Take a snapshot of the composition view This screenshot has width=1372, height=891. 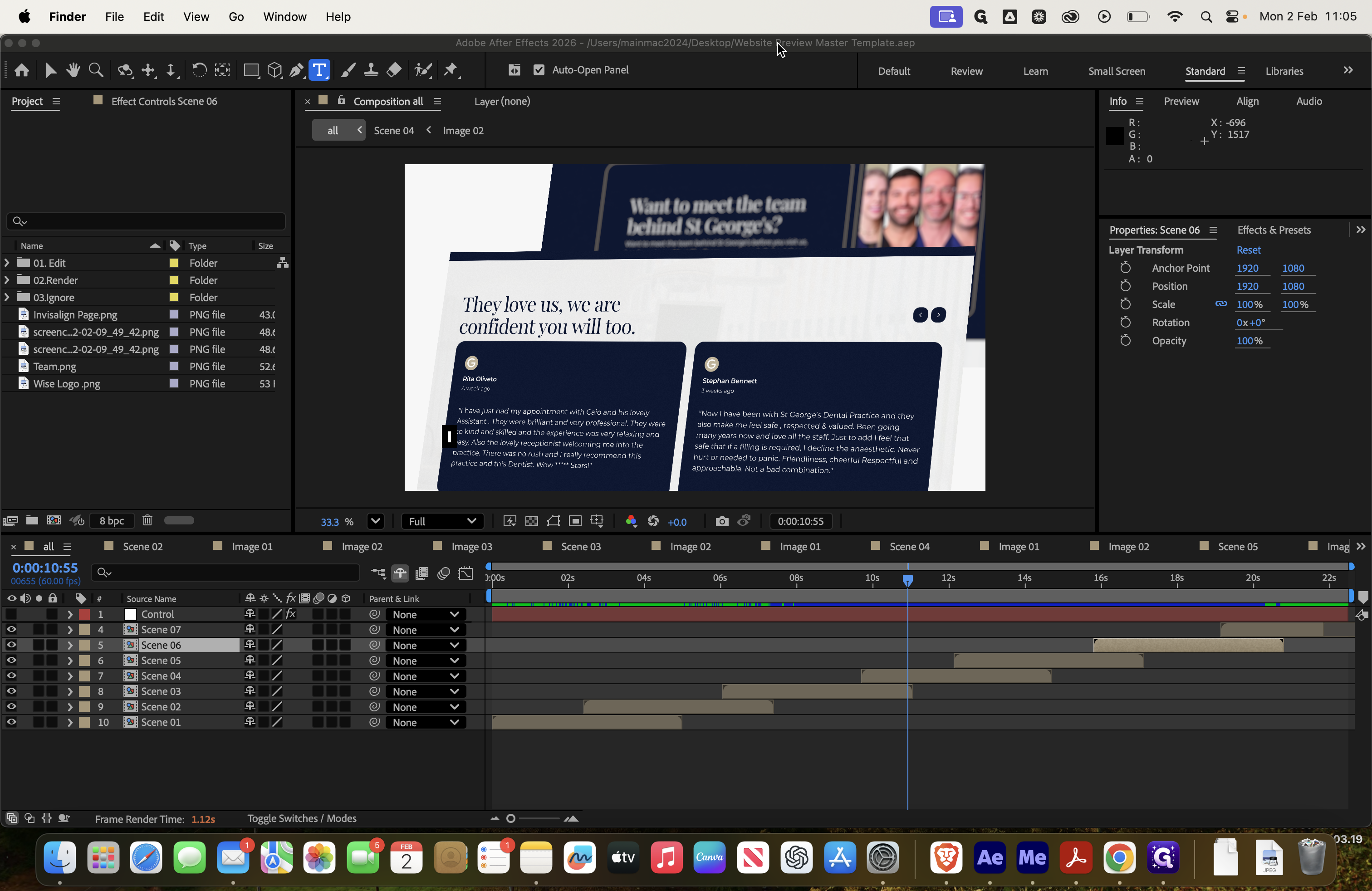[x=721, y=521]
